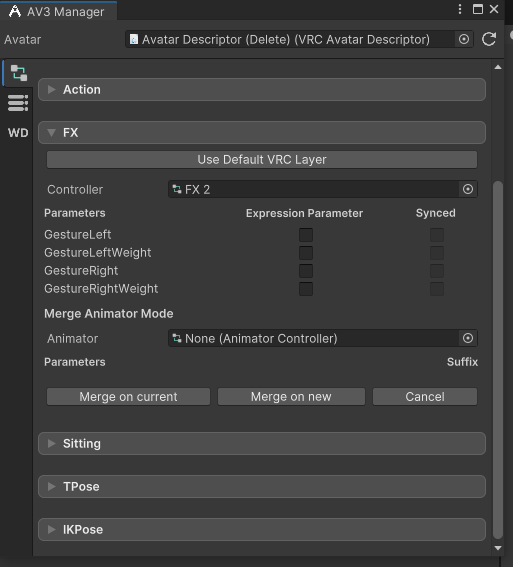Screen dimensions: 513x567
Task: Open object picker for merge Animator field
Action: [x=468, y=338]
